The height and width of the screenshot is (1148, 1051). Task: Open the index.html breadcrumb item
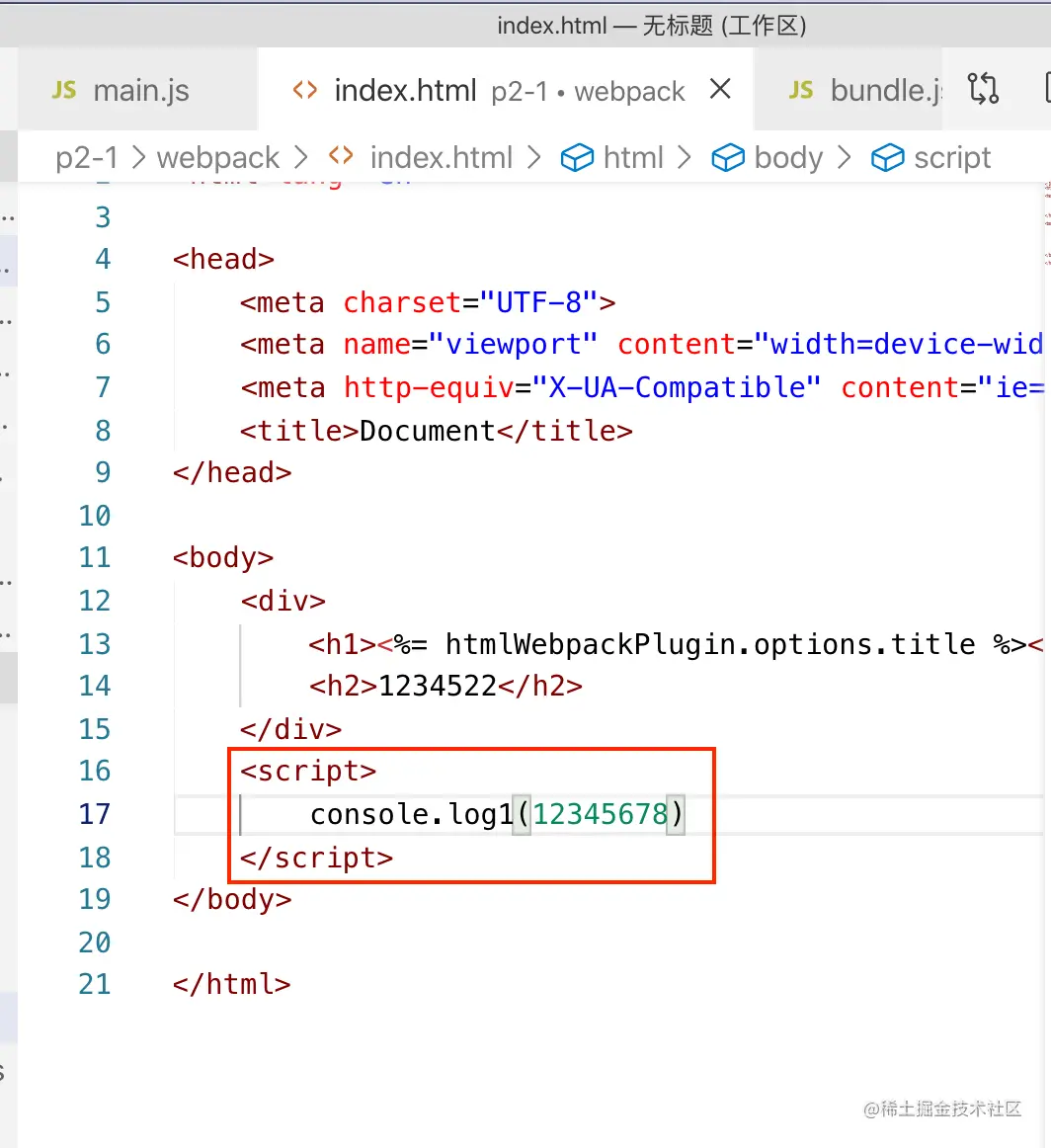[442, 157]
